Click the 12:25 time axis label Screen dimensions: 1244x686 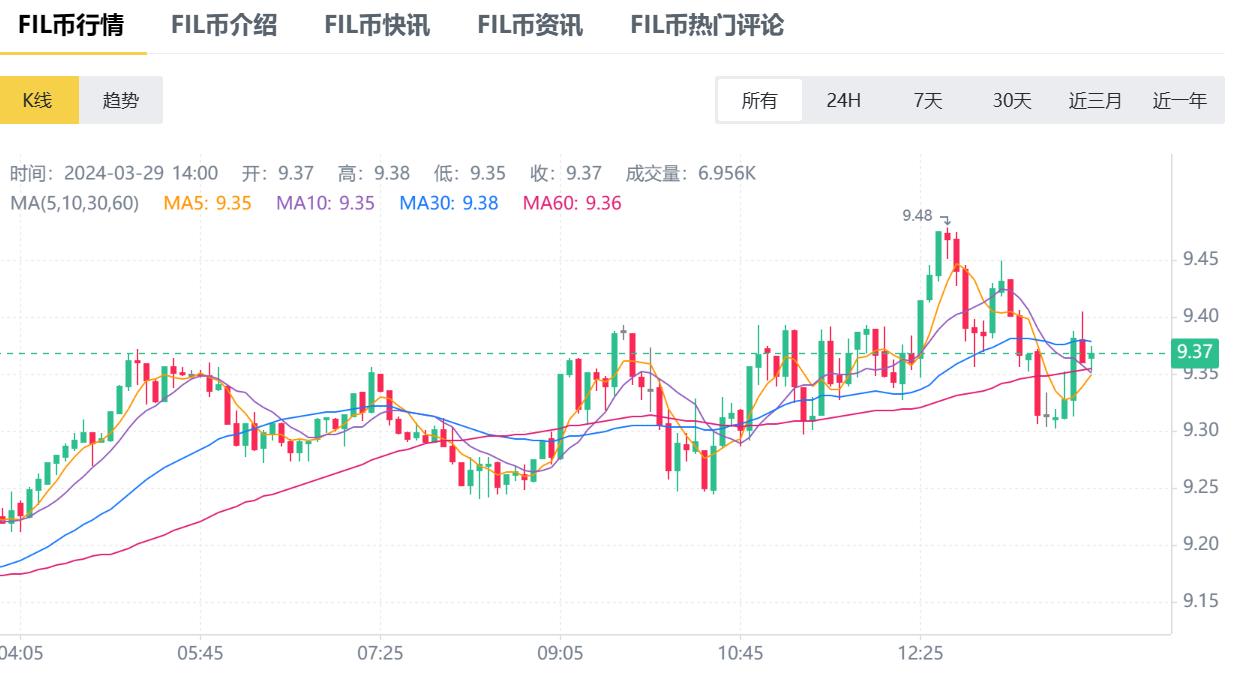click(x=920, y=653)
